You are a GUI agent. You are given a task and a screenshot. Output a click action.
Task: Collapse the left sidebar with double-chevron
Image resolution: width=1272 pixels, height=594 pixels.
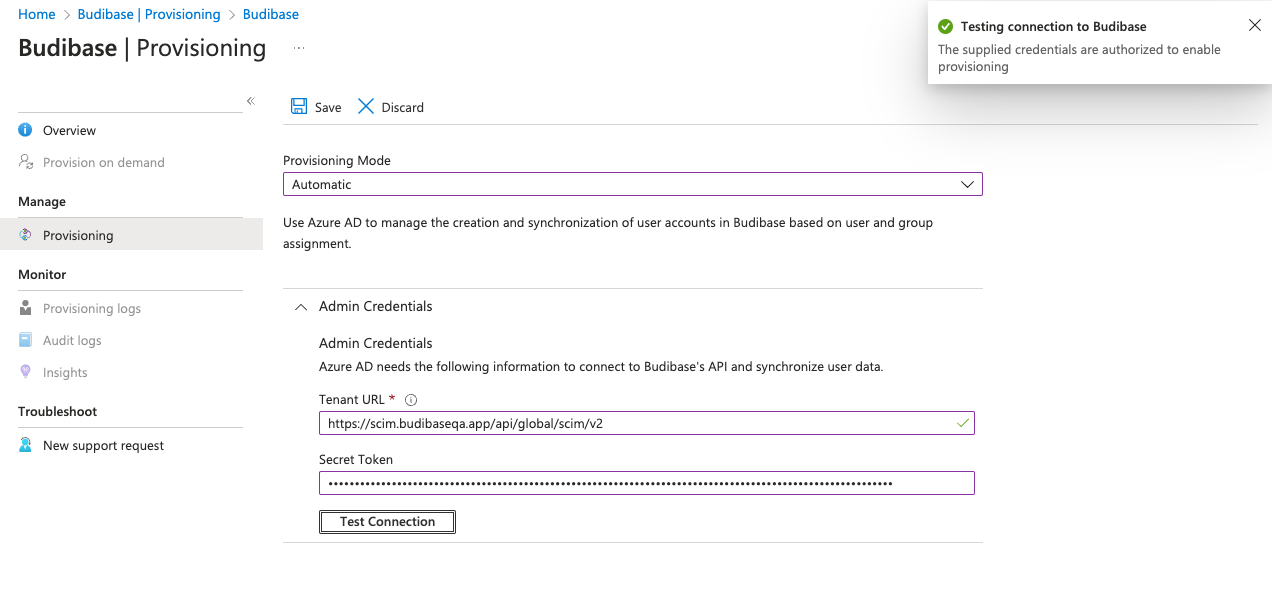pos(251,101)
